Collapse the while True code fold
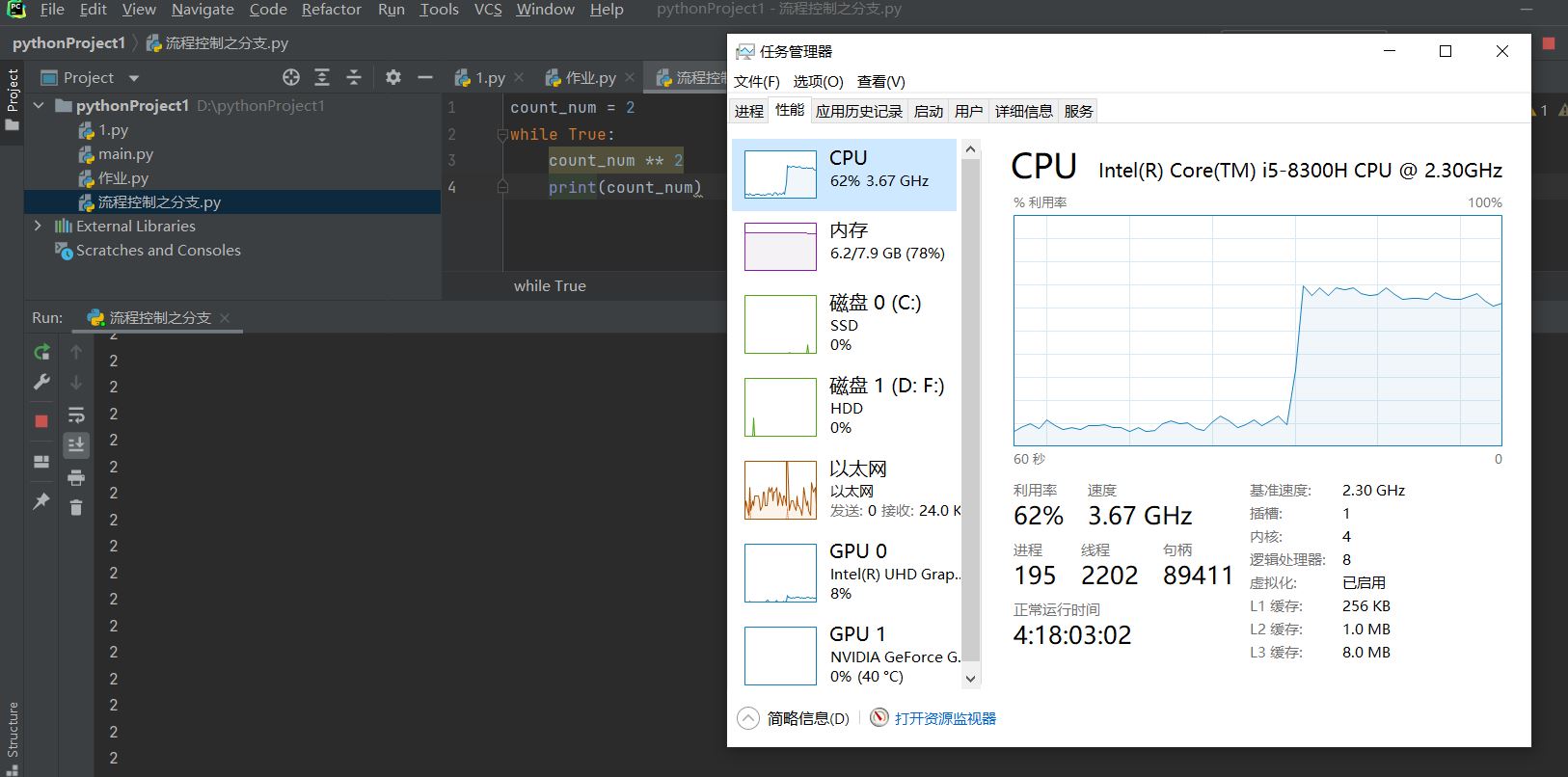 (x=502, y=135)
